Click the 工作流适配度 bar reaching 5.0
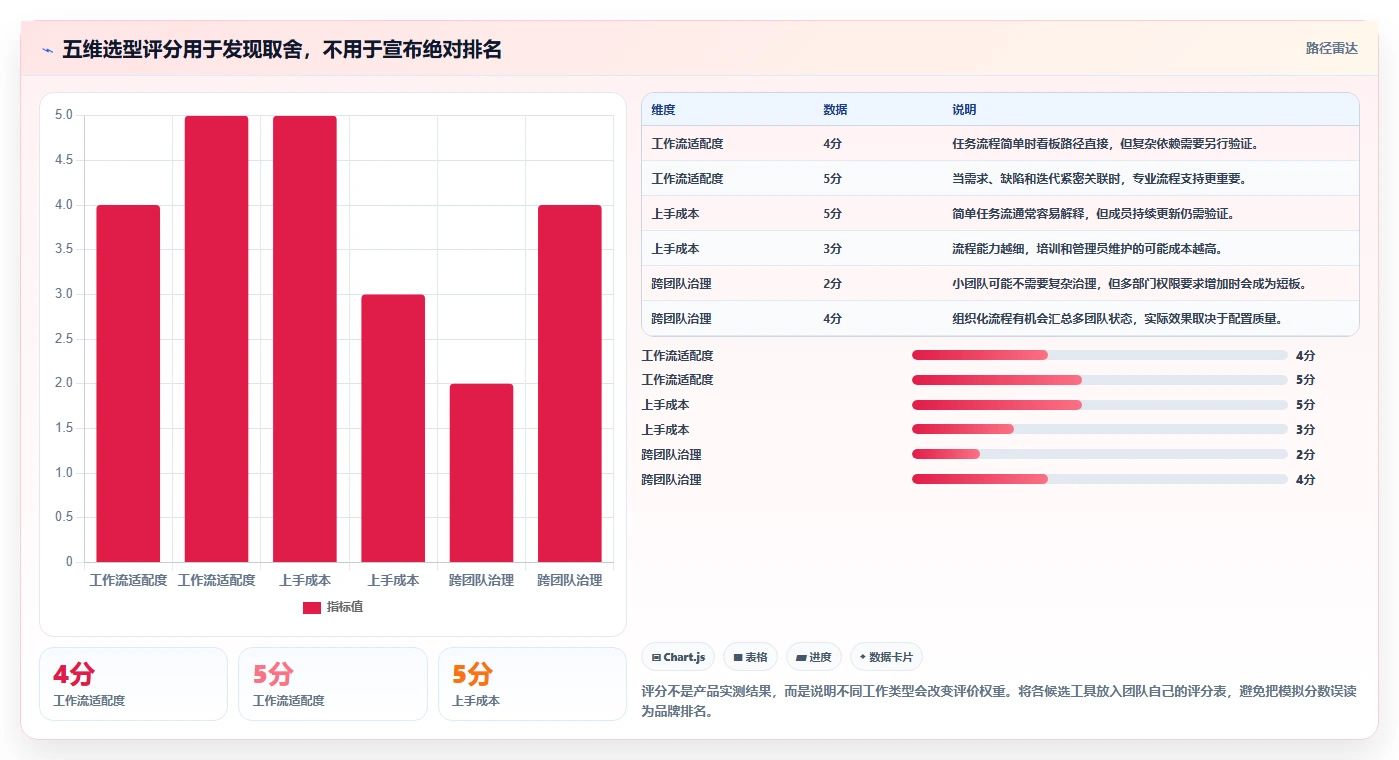Viewport: 1399px width, 760px height. click(x=216, y=339)
